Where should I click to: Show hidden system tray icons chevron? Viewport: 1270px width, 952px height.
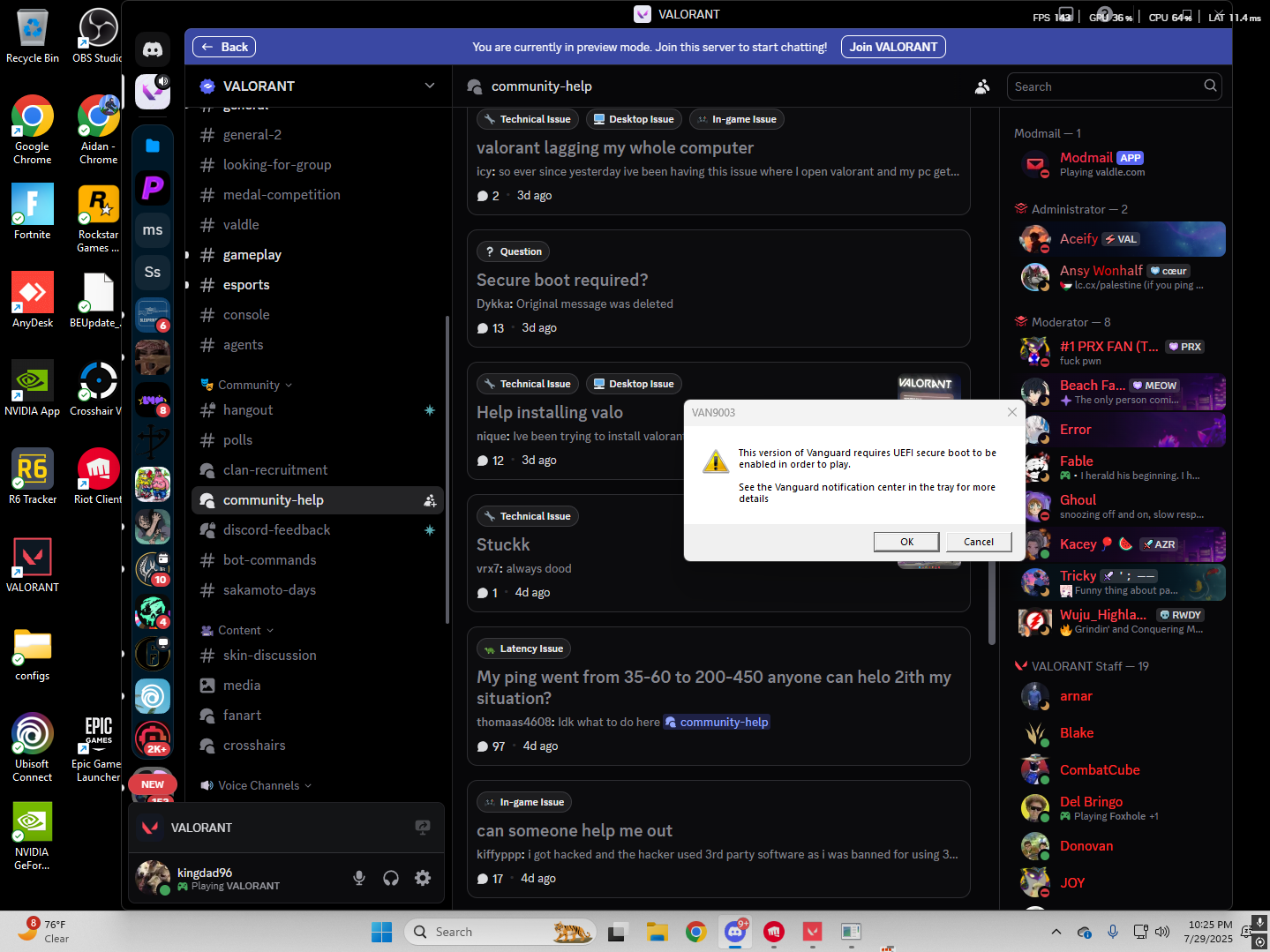1056,932
